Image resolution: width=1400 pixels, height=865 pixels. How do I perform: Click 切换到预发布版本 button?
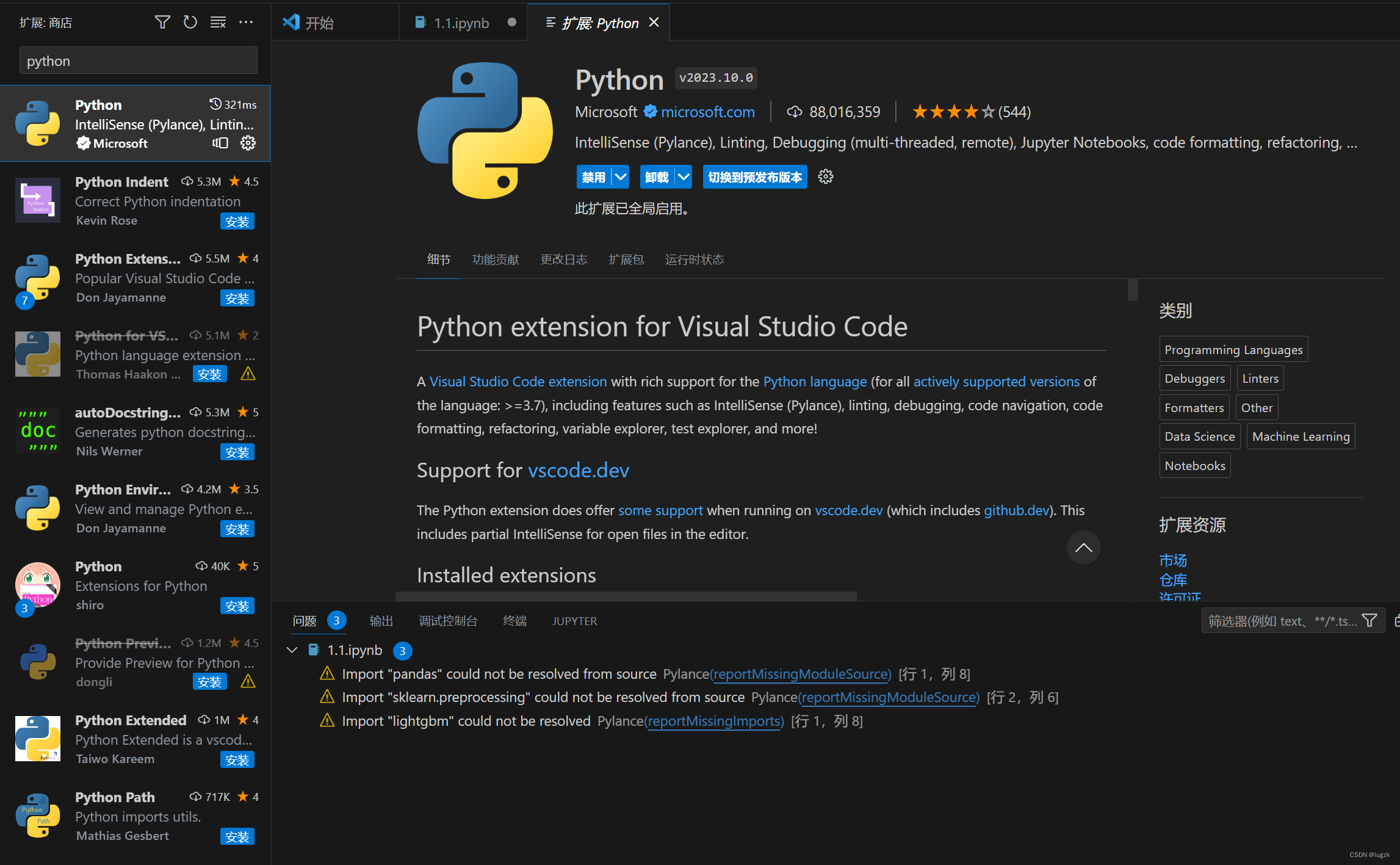[x=755, y=177]
